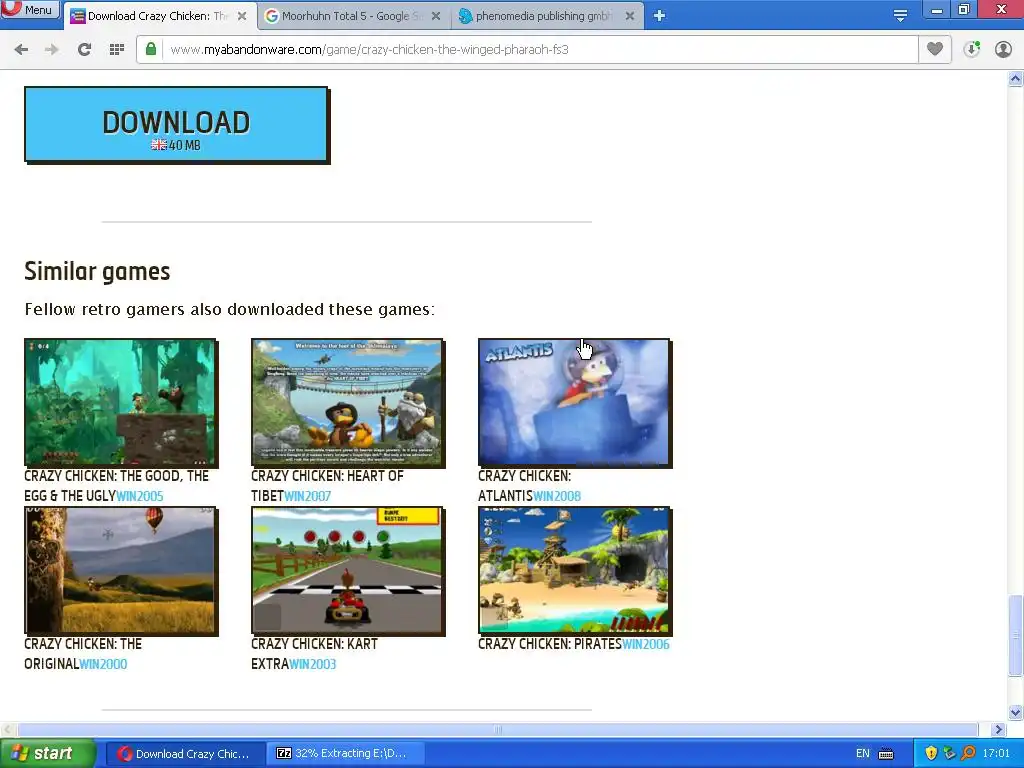Open the Heart of Tibet thumbnail
This screenshot has height=768, width=1024.
348,402
